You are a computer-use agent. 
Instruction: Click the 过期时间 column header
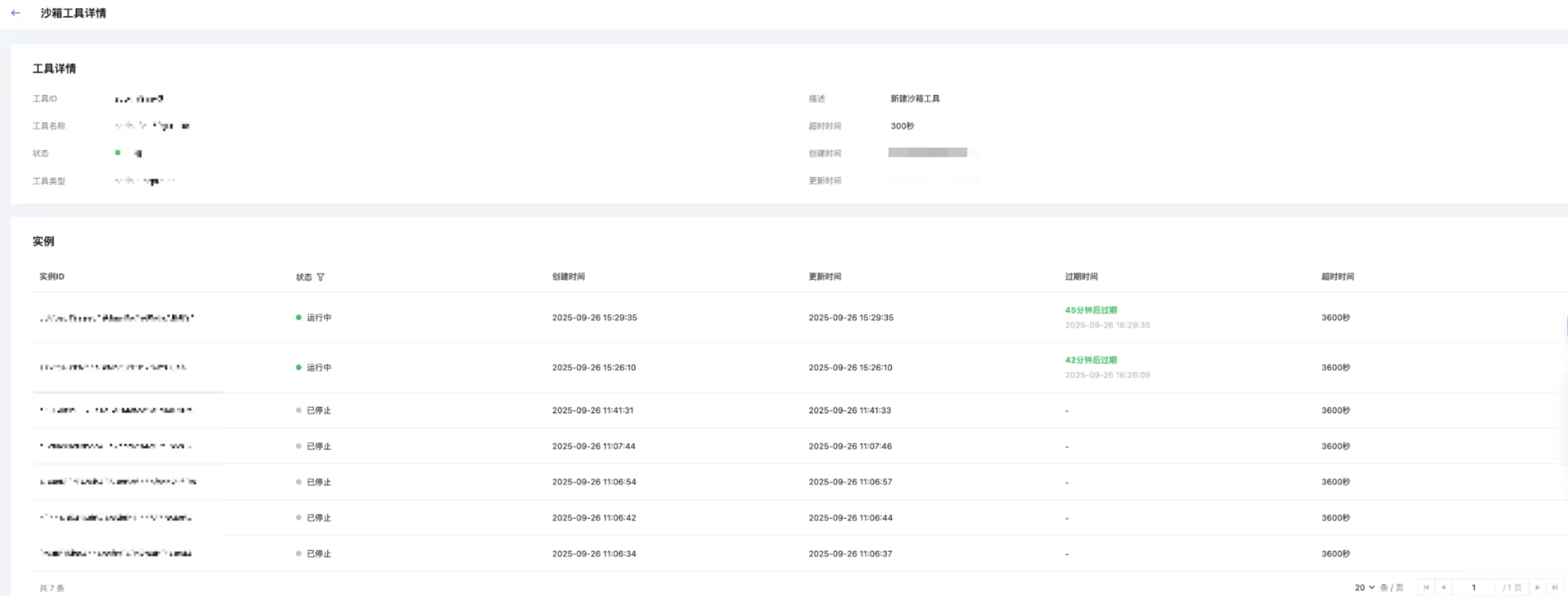click(x=1081, y=277)
